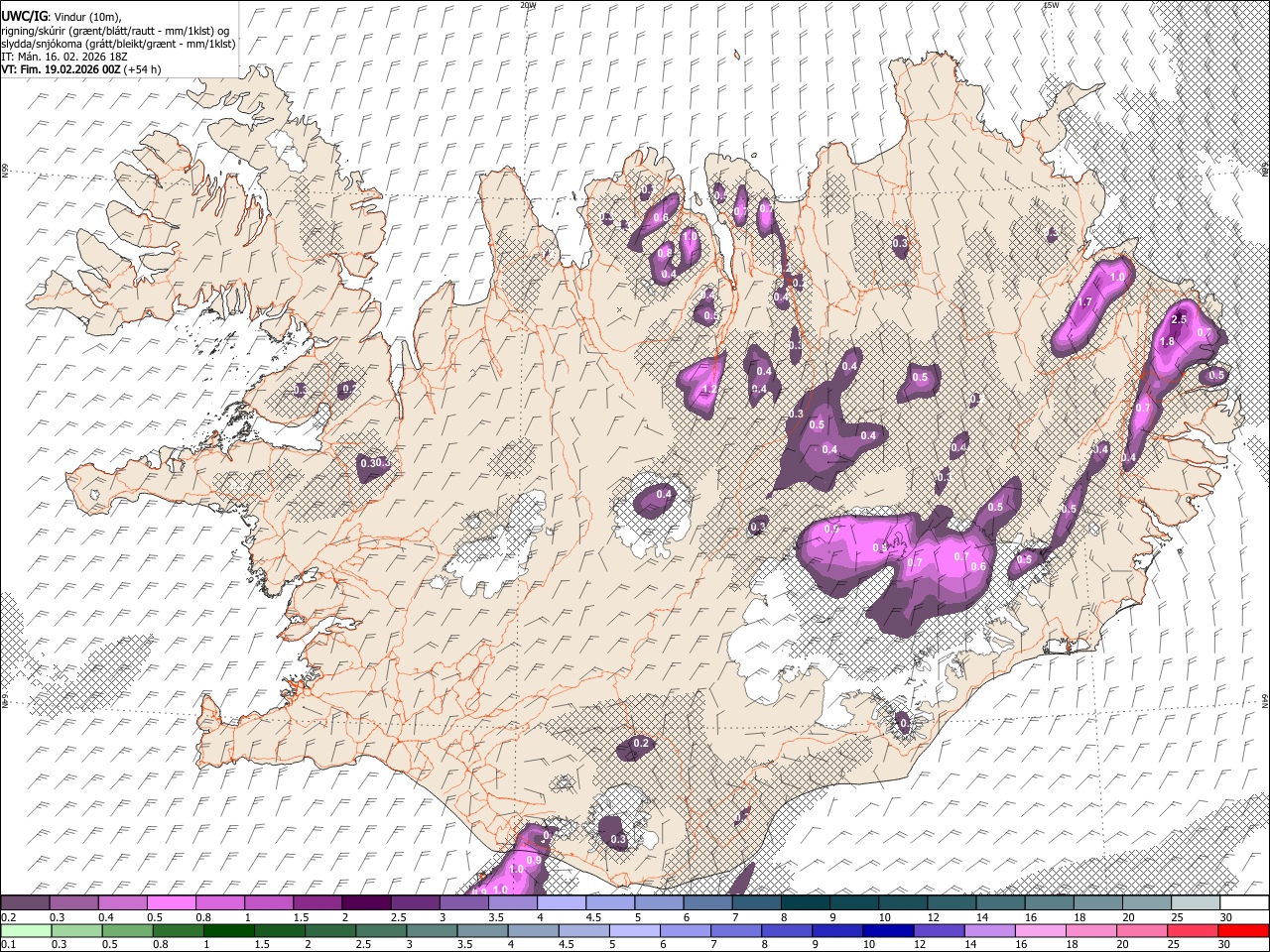Pick the dark plum 0.2 snowfall legend swatch
This screenshot has width=1270, height=952.
click(x=25, y=903)
